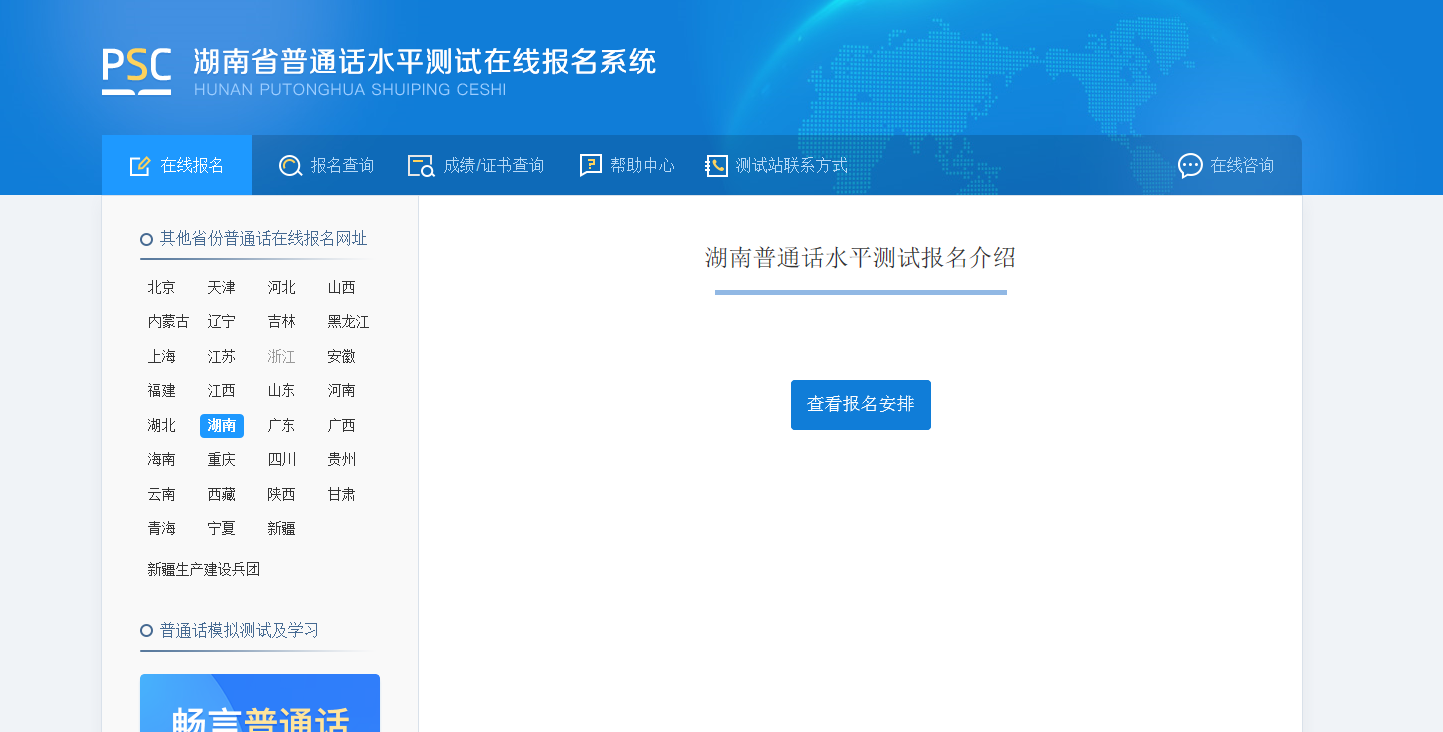This screenshot has height=732, width=1443.
Task: Open the 黑龙江 province link
Action: pos(348,322)
